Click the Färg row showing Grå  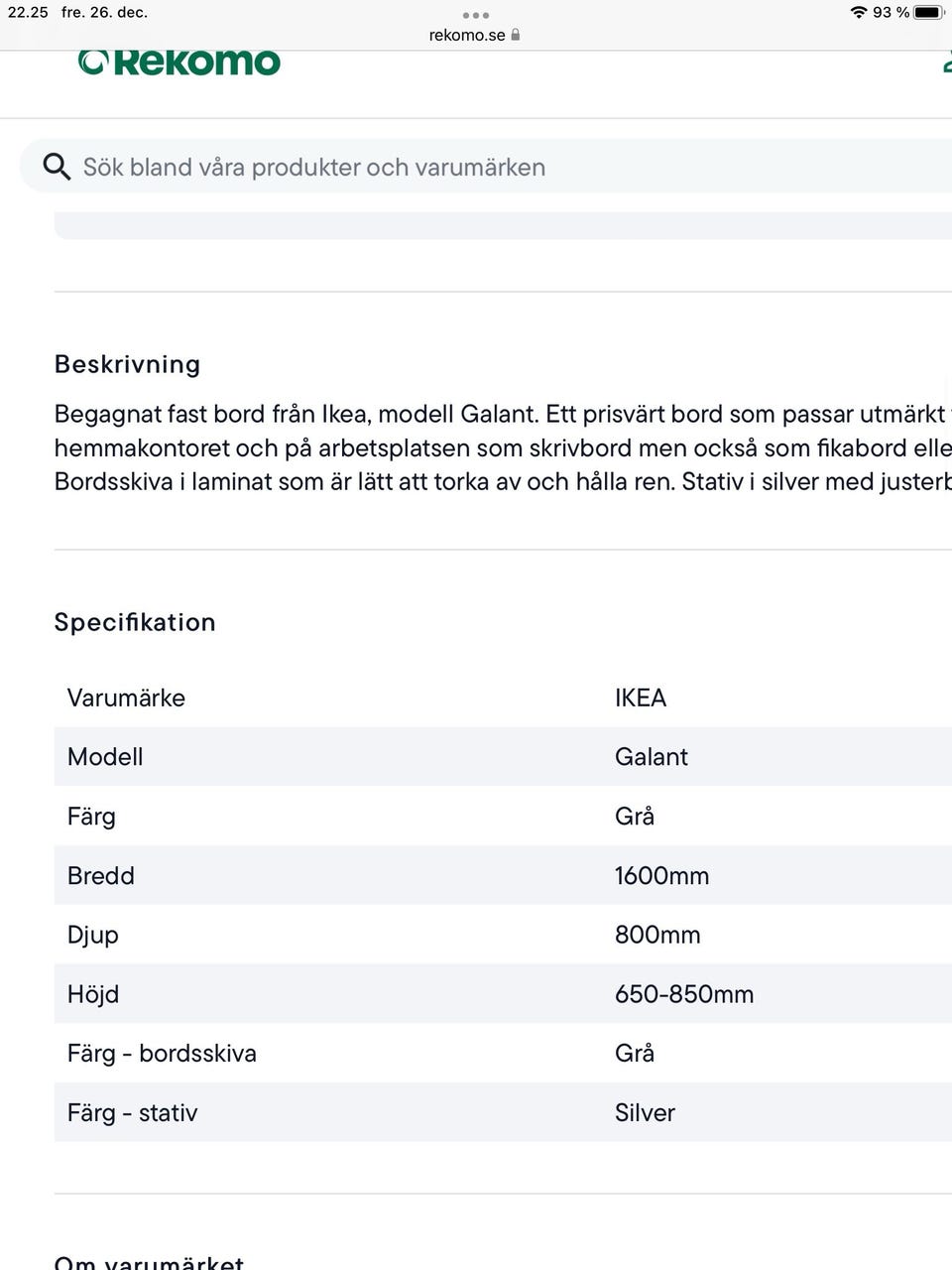(x=397, y=816)
